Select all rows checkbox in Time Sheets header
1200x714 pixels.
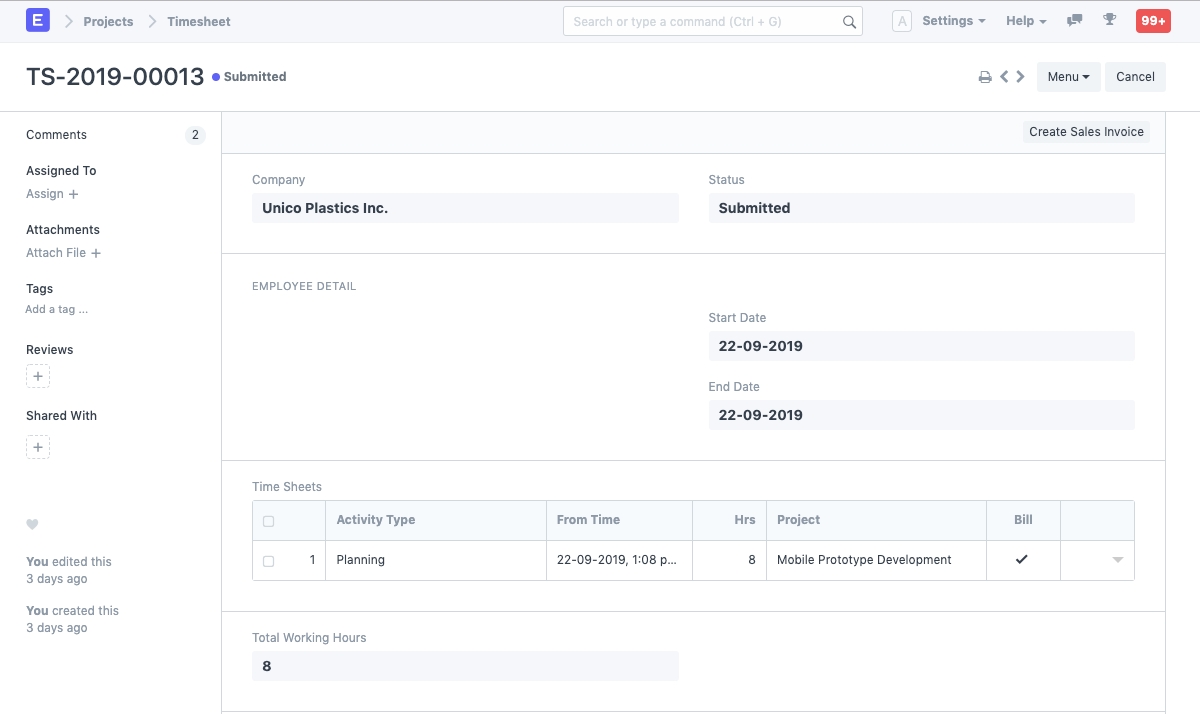(x=268, y=521)
